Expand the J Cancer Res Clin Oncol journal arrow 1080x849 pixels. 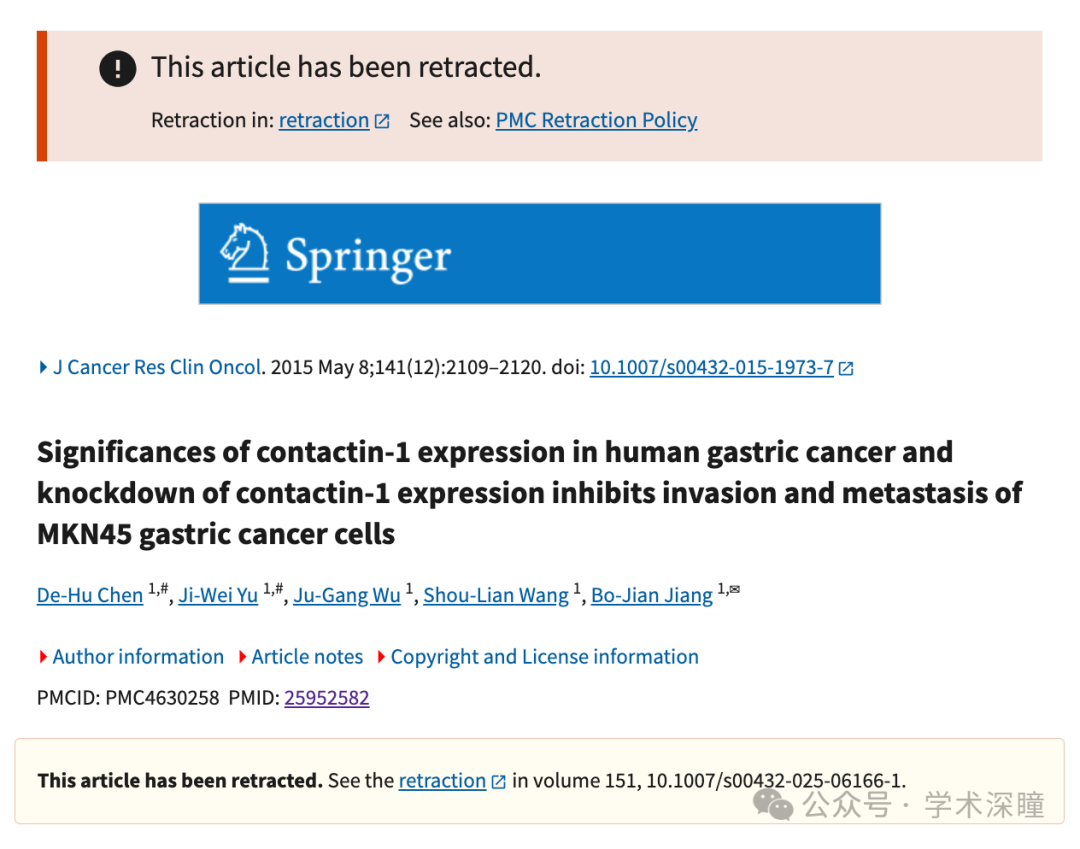43,367
